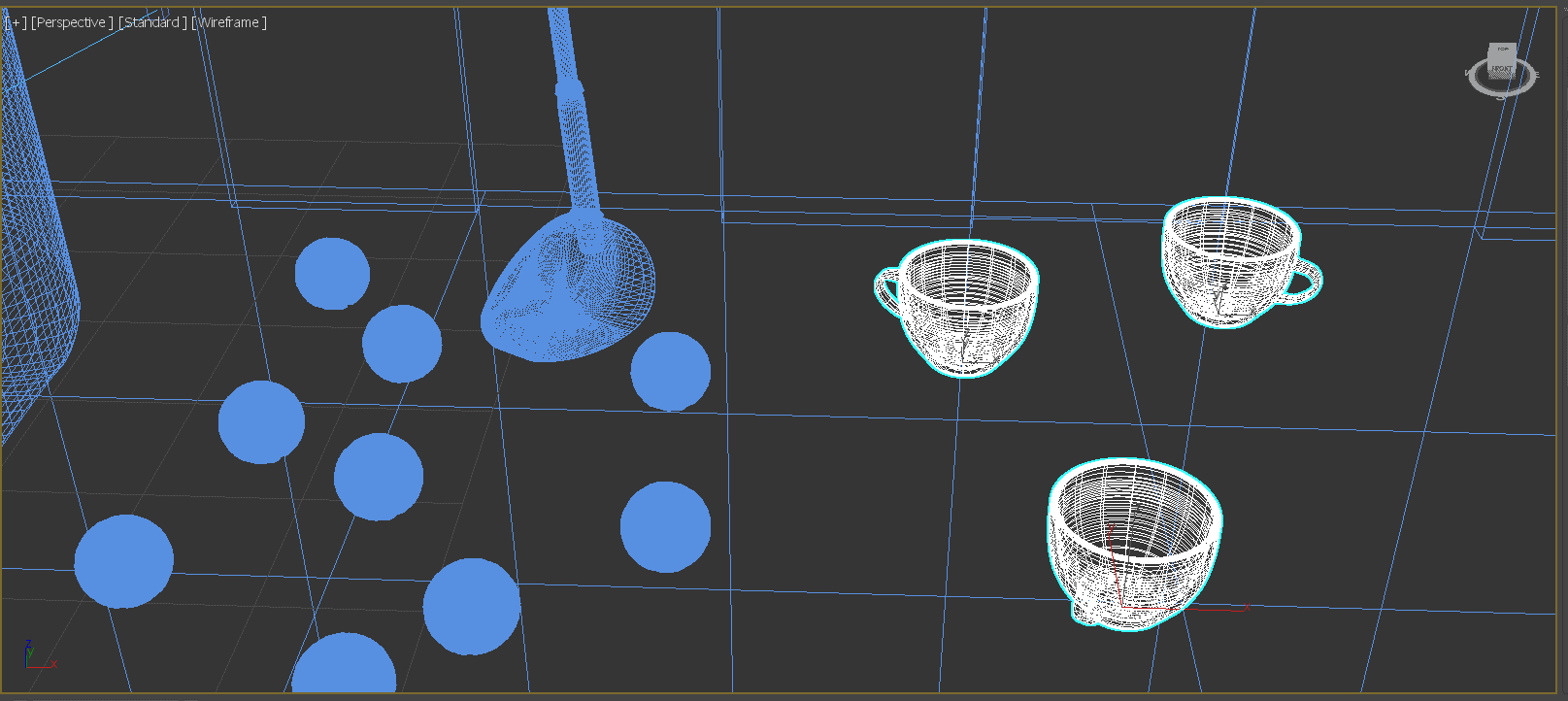Click the Front face of the ViewCube
1568x701 pixels.
(x=1501, y=69)
